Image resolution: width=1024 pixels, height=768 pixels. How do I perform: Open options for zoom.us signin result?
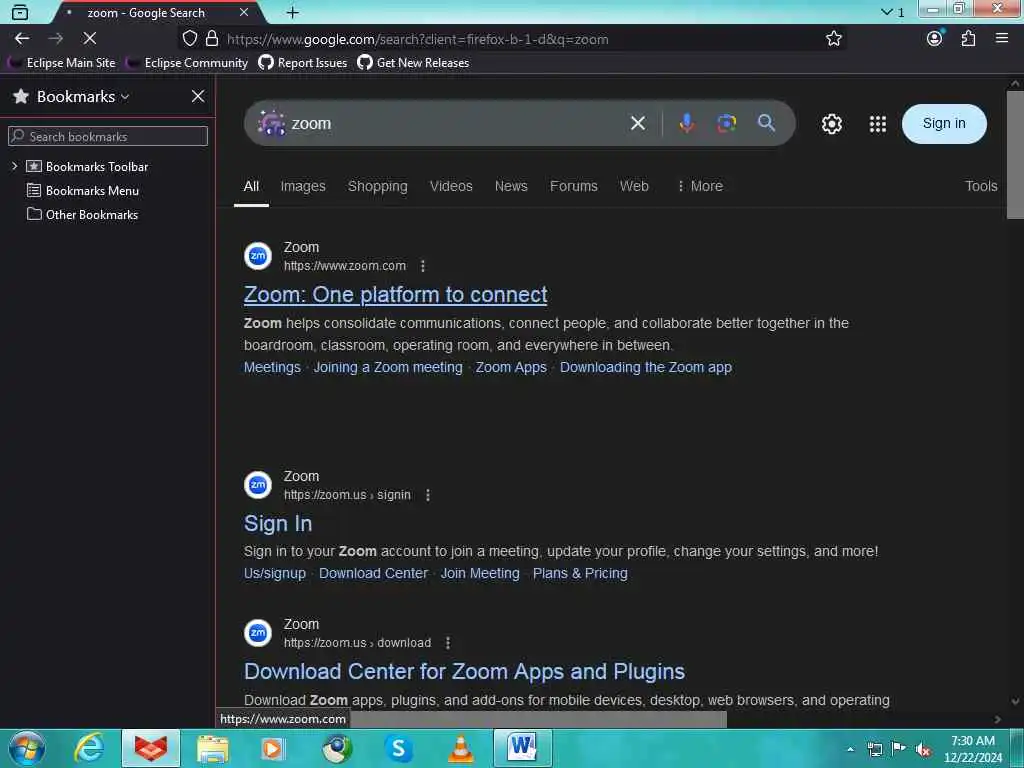[x=428, y=495]
